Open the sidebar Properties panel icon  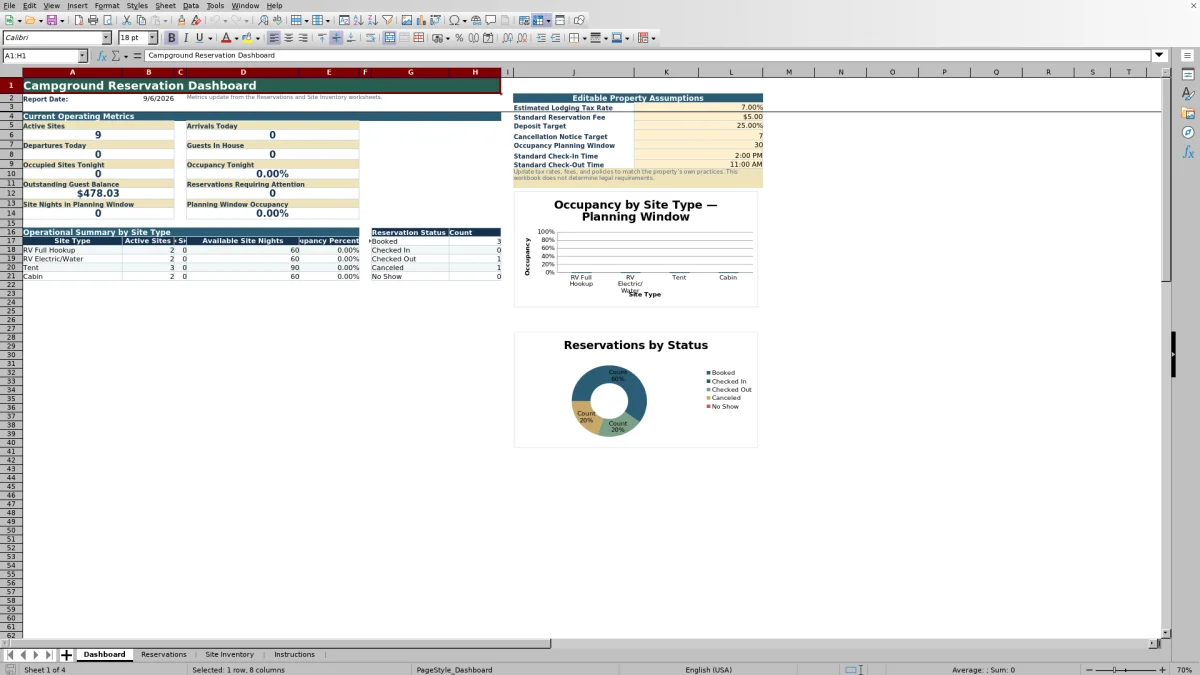click(x=1188, y=75)
